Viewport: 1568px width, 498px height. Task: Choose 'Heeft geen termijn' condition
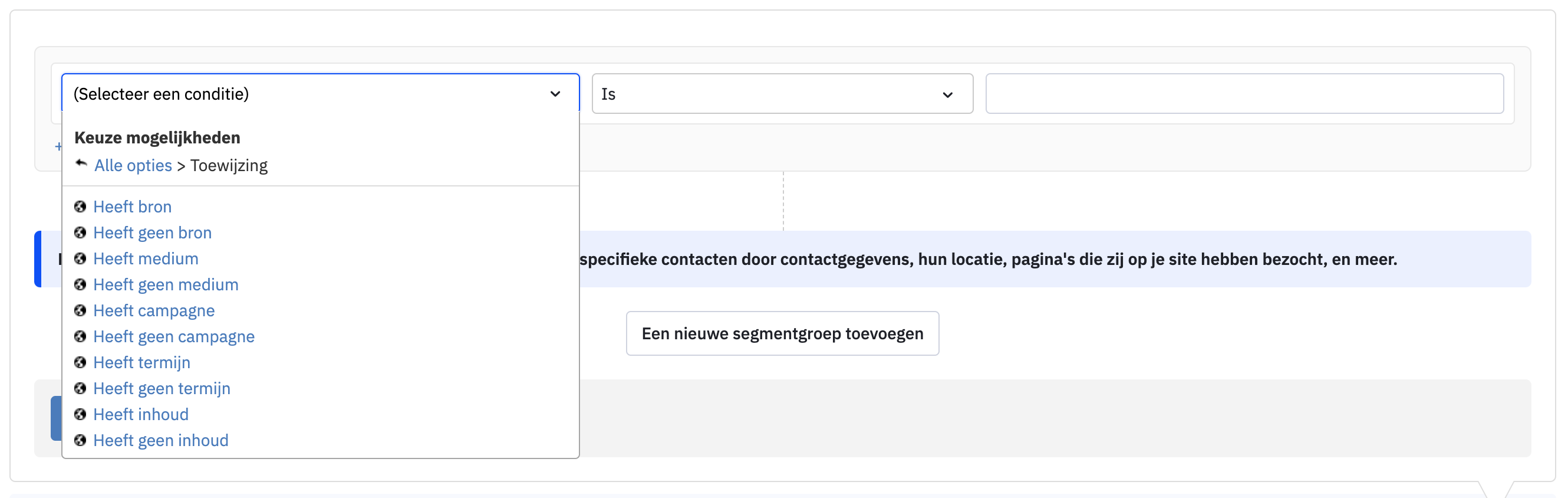click(x=162, y=388)
